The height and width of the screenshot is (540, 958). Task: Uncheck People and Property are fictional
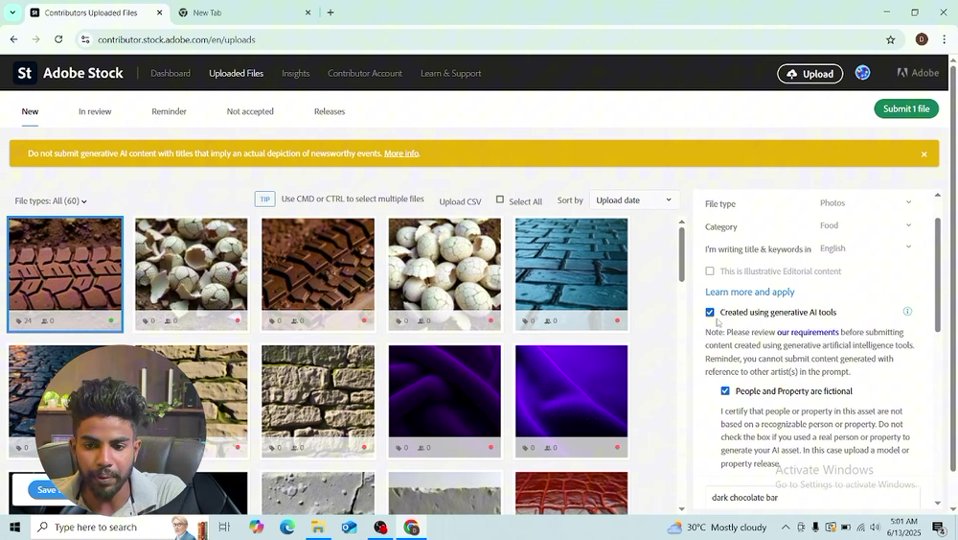pyautogui.click(x=725, y=391)
